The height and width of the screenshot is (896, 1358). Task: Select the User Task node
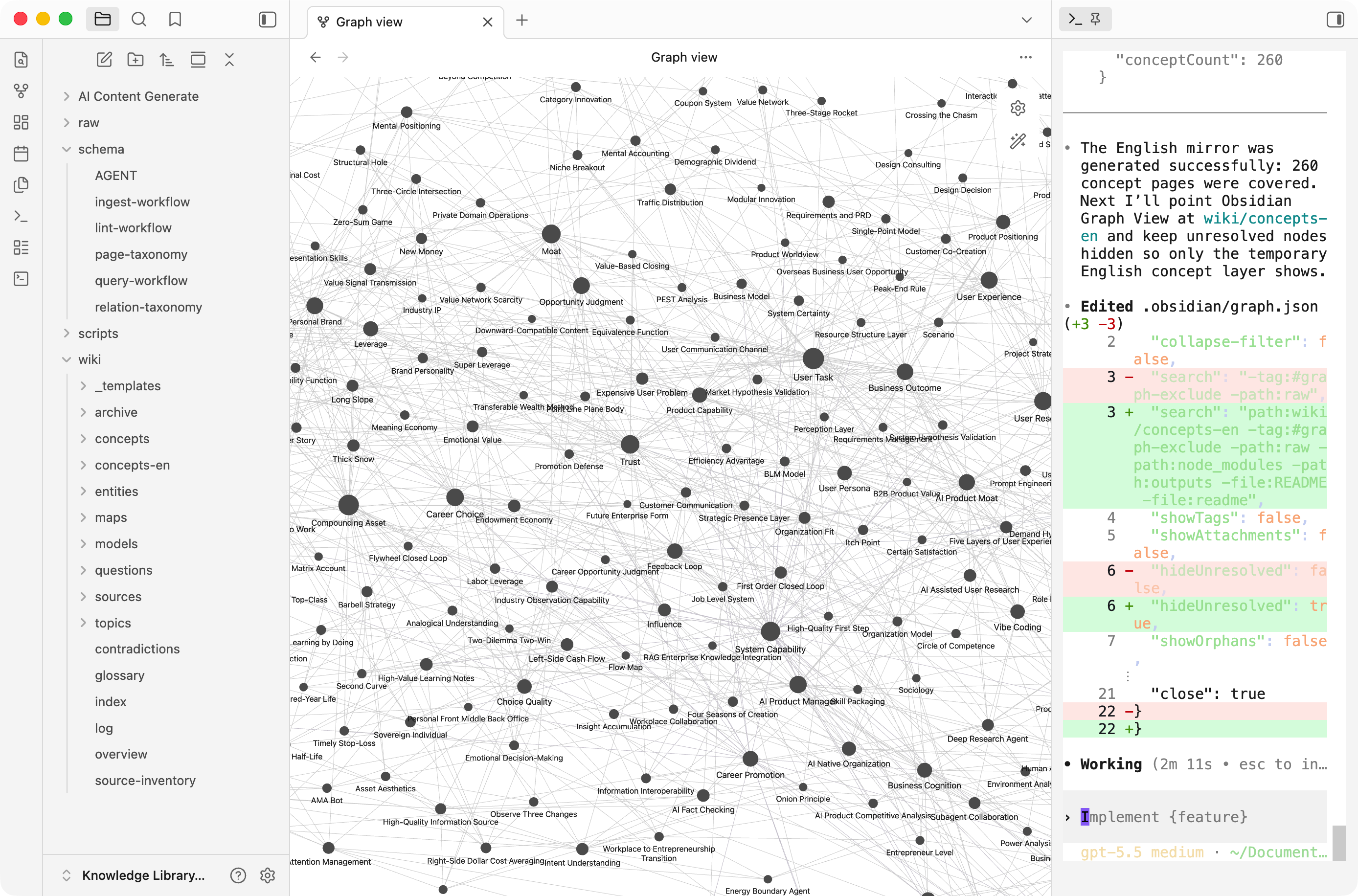813,359
